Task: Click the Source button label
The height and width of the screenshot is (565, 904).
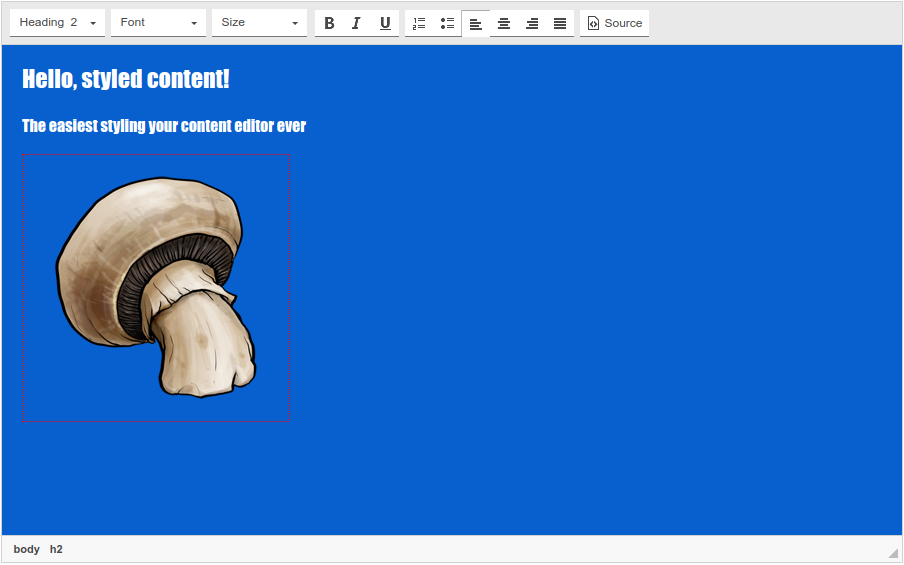Action: tap(623, 23)
